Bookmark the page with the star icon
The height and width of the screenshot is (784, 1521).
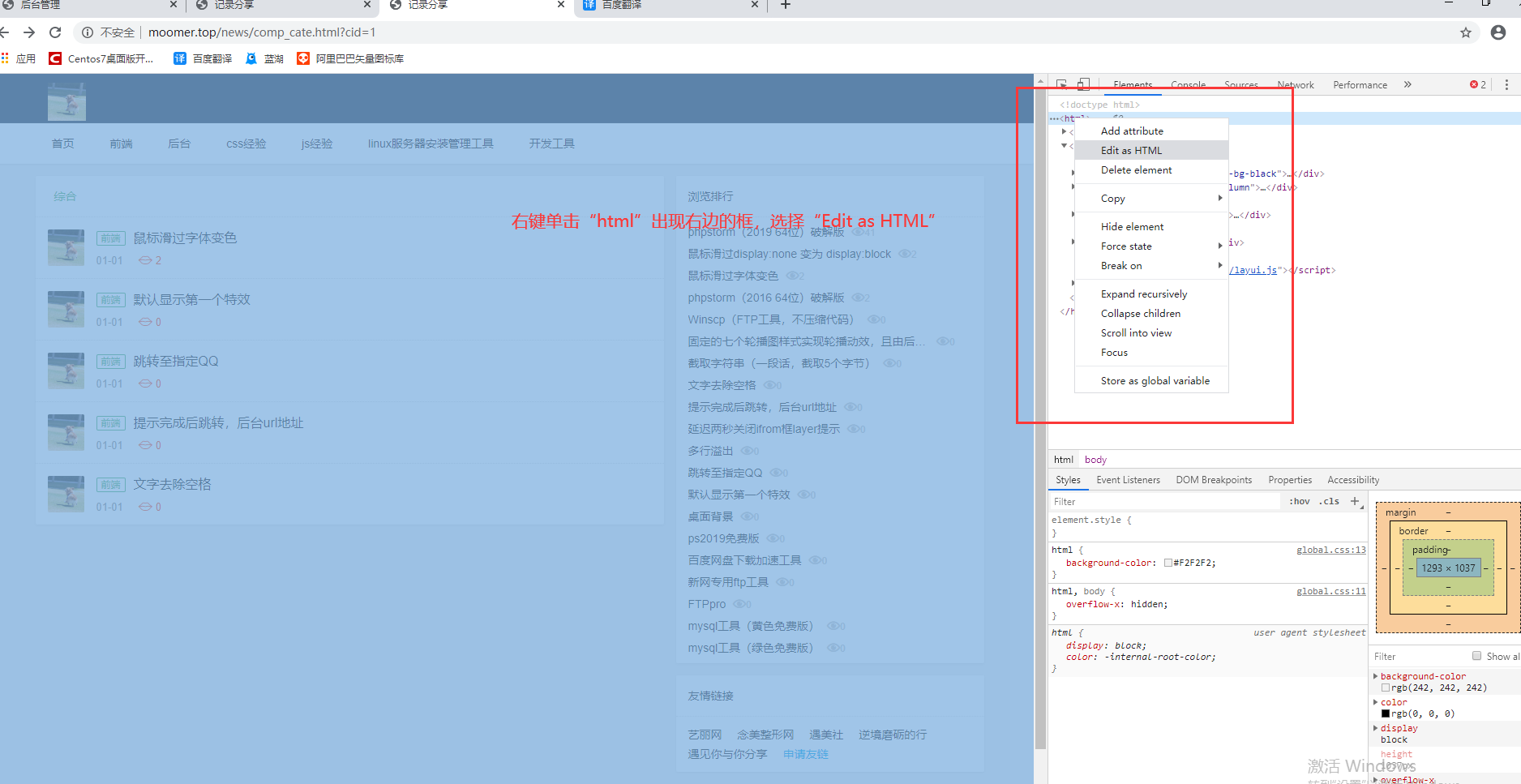click(x=1465, y=32)
